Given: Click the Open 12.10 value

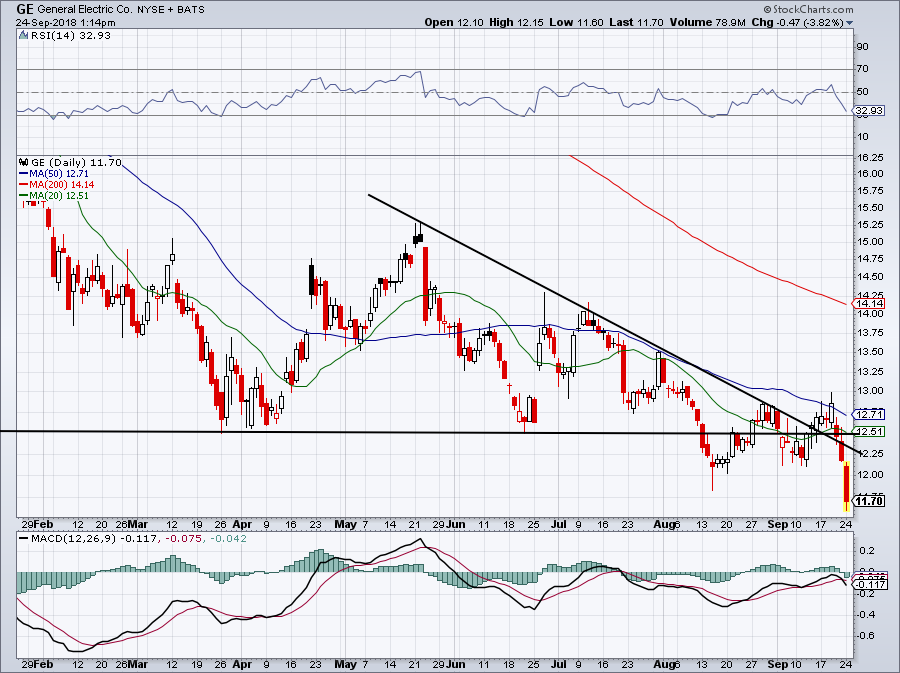Looking at the screenshot, I should coord(455,22).
